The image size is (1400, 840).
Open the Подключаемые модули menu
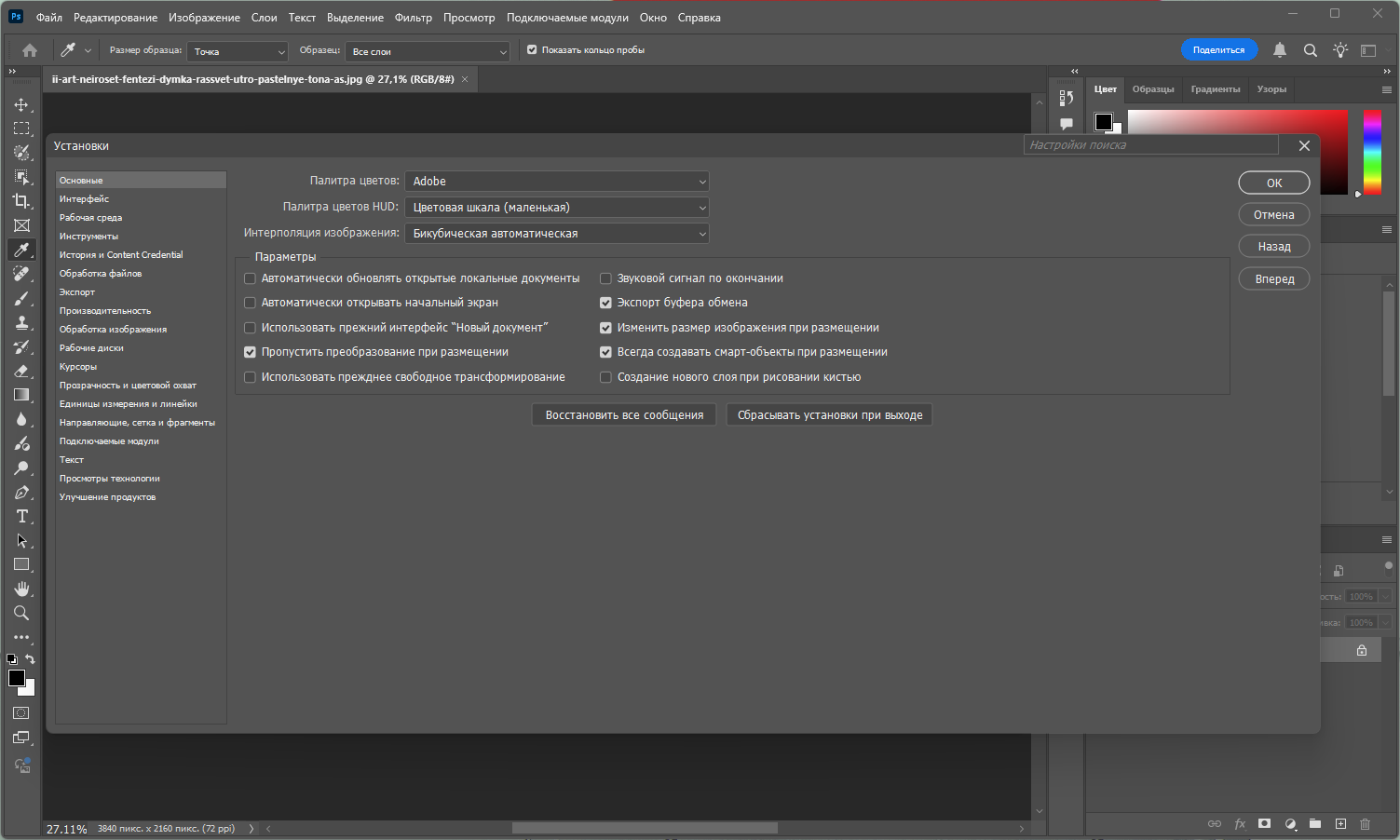[x=567, y=18]
